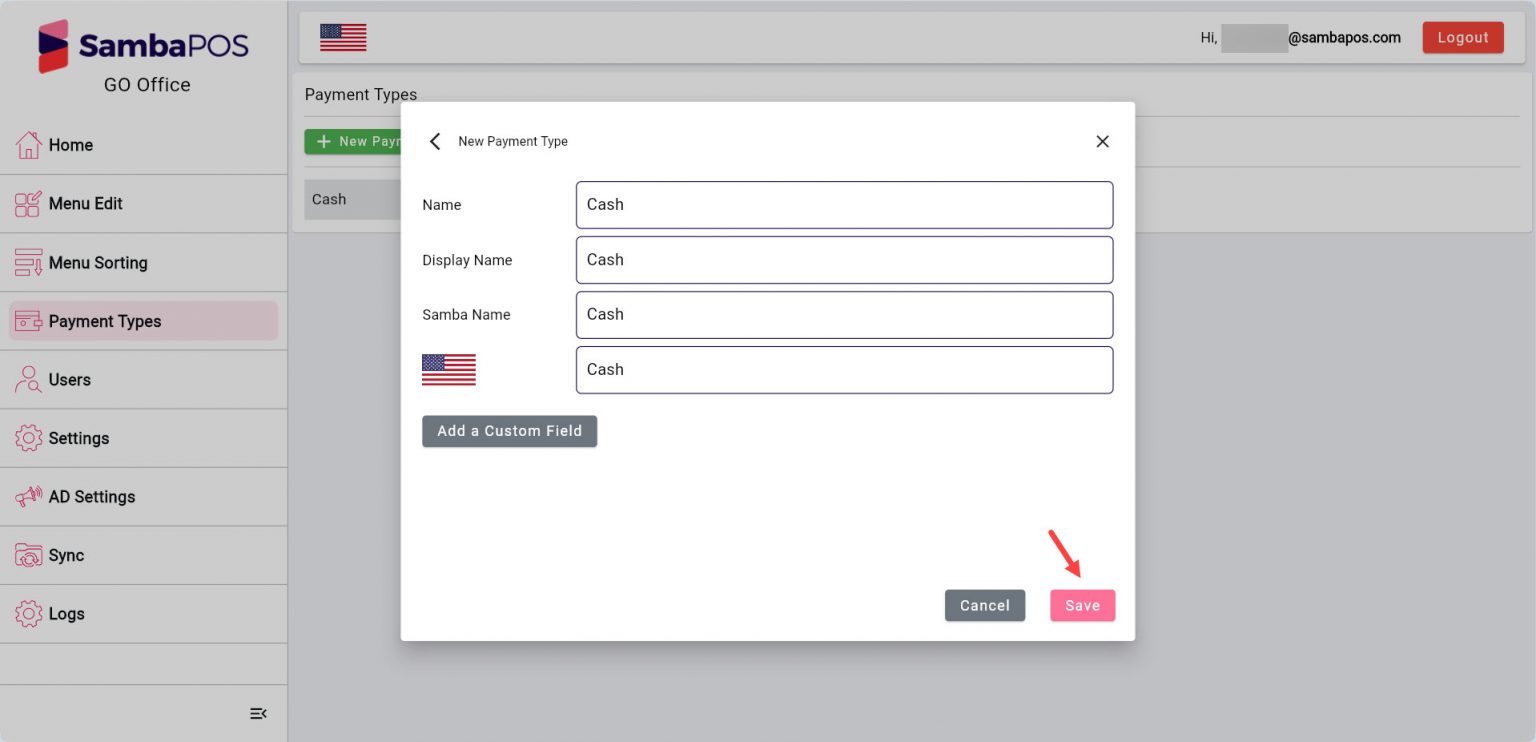Open the Logs section icon
This screenshot has width=1536, height=742.
click(30, 613)
